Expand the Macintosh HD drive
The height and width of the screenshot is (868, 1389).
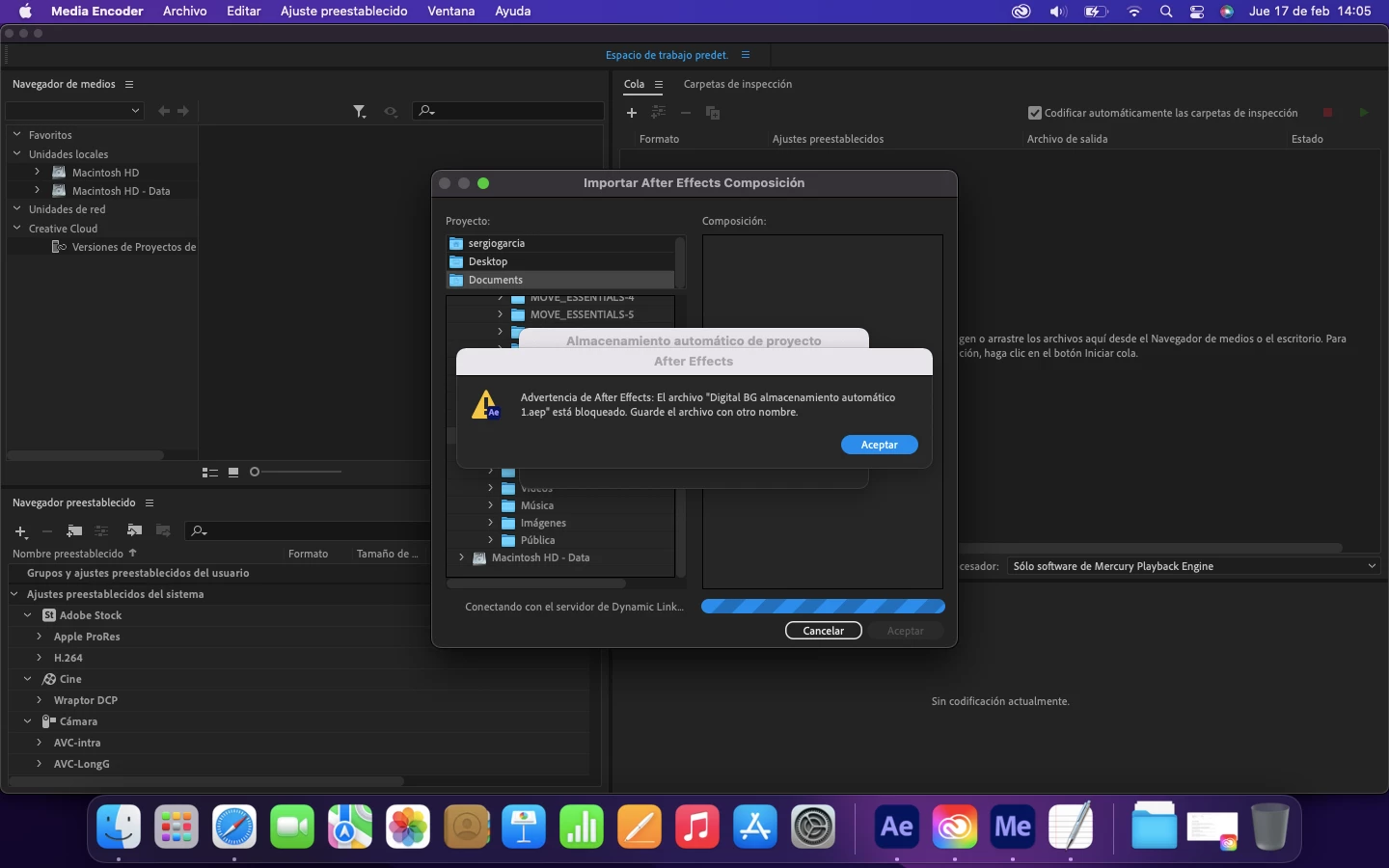point(38,172)
